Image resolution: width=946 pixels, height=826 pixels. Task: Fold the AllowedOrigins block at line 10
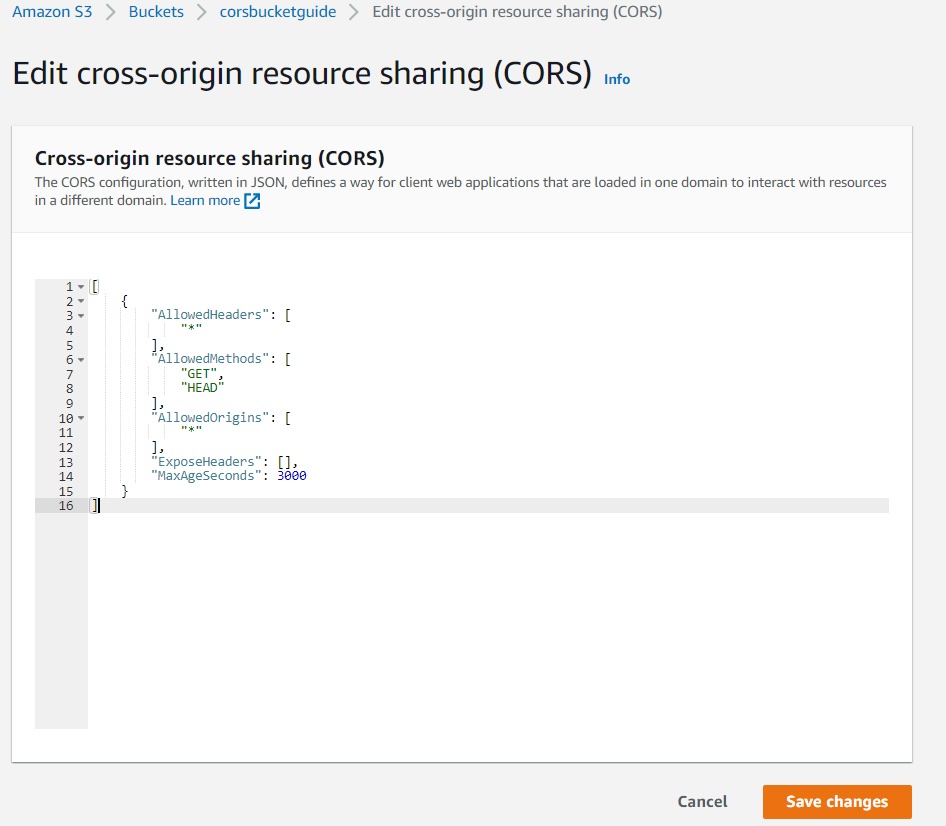click(81, 418)
